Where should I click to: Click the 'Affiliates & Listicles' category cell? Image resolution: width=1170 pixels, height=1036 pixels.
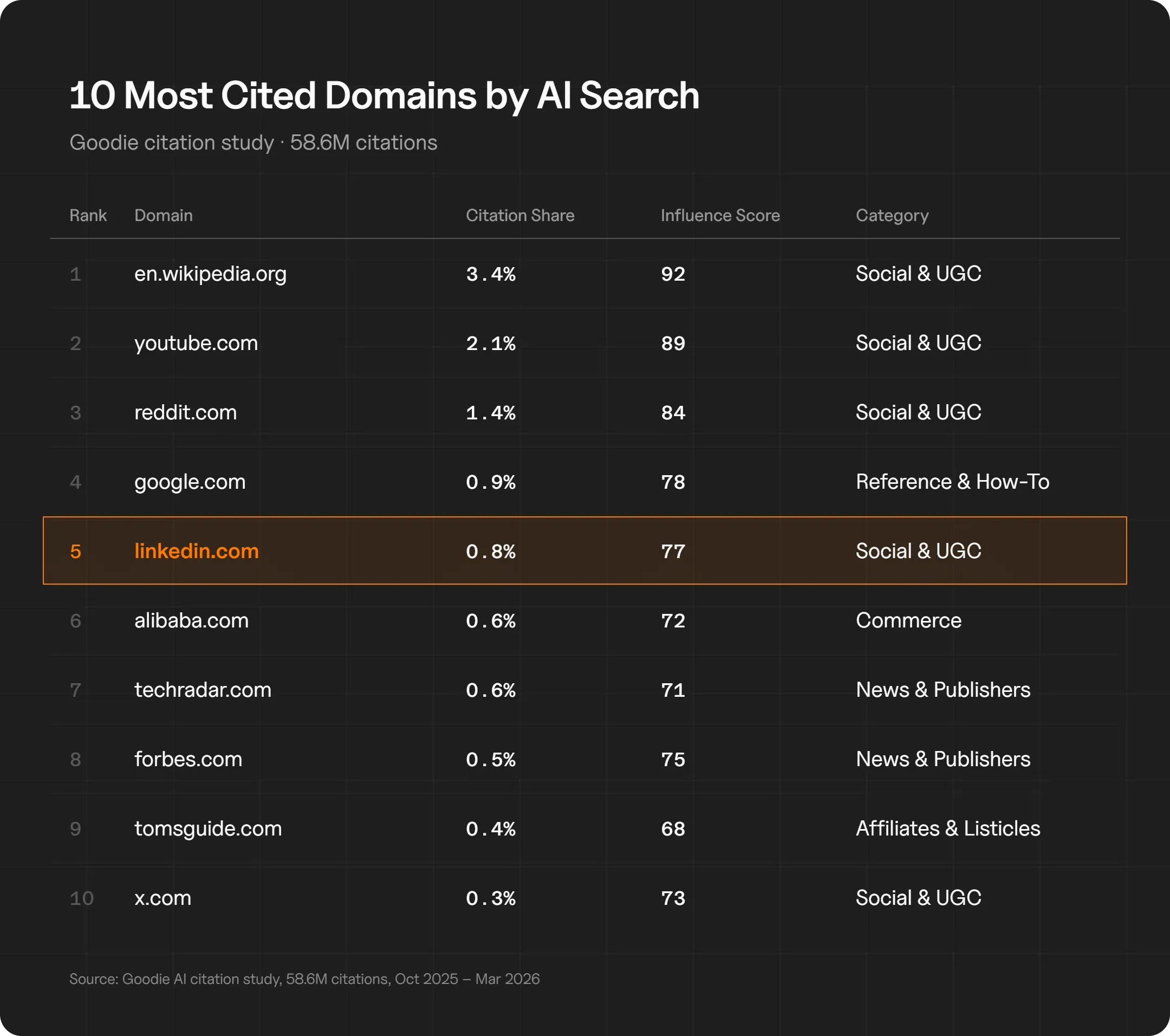coord(948,828)
